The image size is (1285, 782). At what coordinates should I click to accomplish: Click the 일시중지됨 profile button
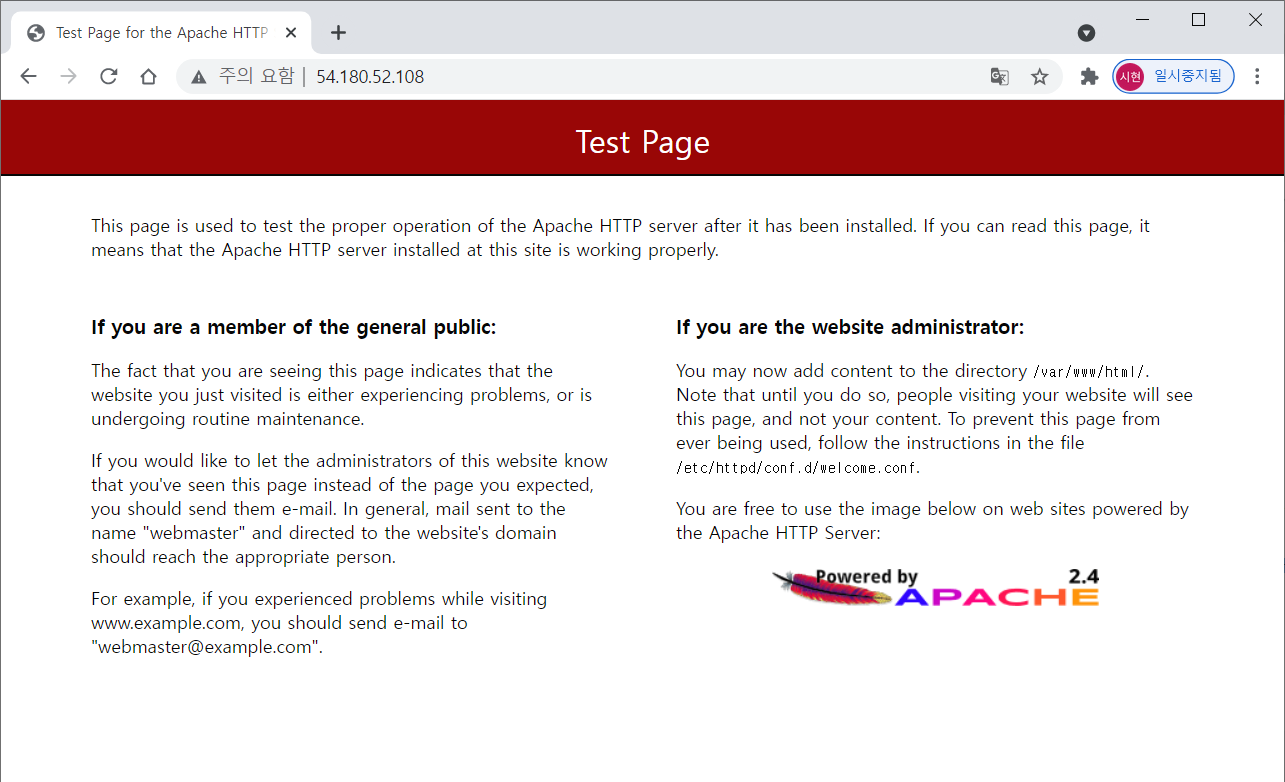pyautogui.click(x=1174, y=76)
